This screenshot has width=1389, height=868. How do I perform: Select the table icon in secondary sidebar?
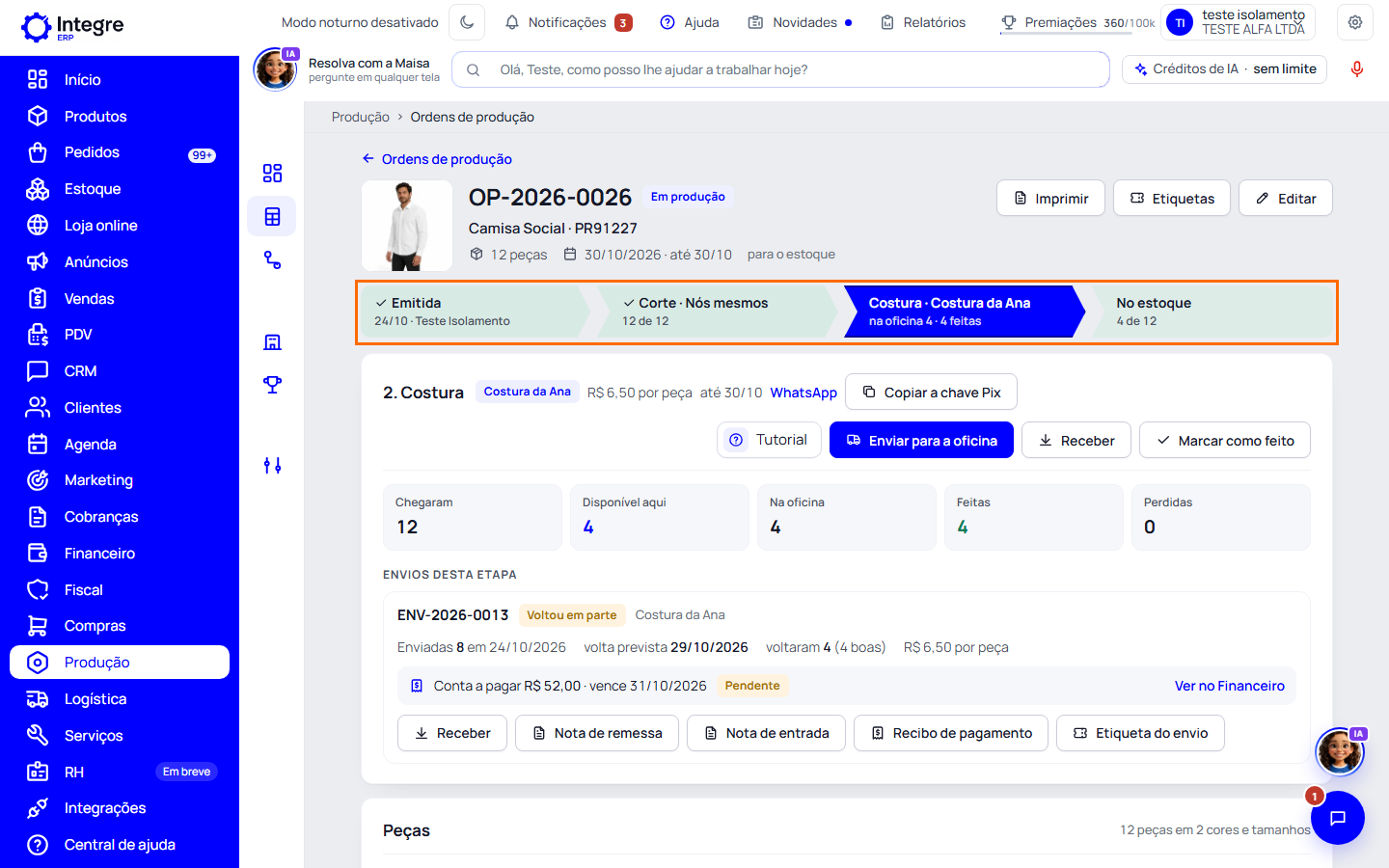tap(272, 217)
